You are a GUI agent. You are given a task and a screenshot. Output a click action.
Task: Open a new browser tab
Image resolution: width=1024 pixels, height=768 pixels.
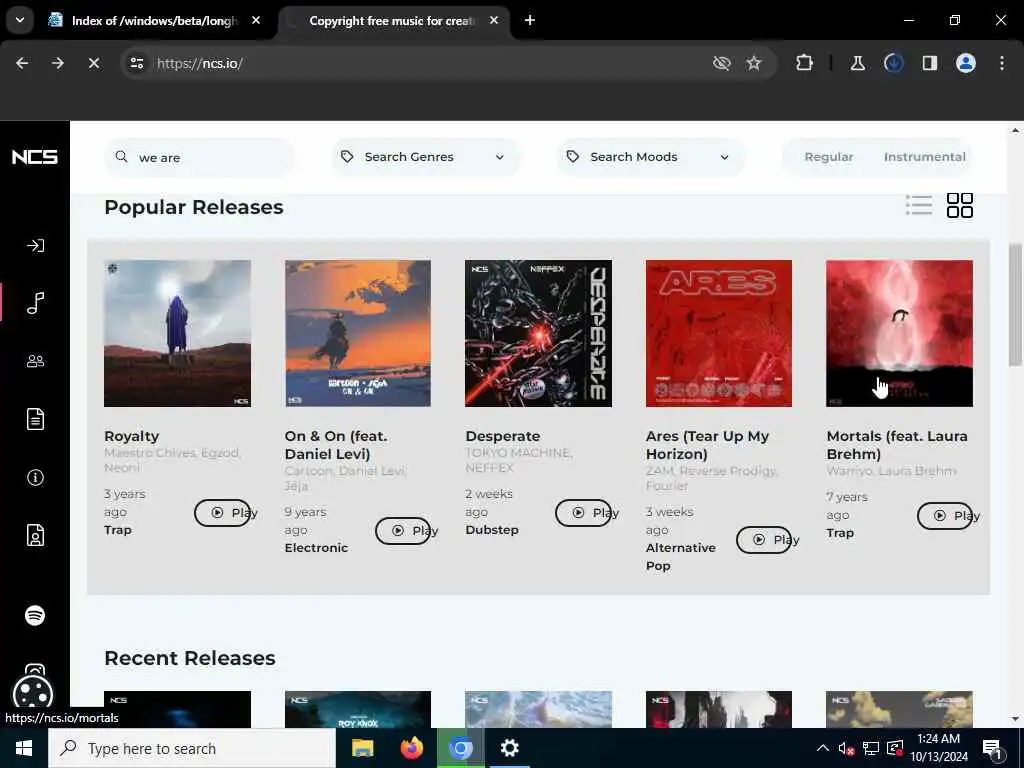(x=530, y=20)
